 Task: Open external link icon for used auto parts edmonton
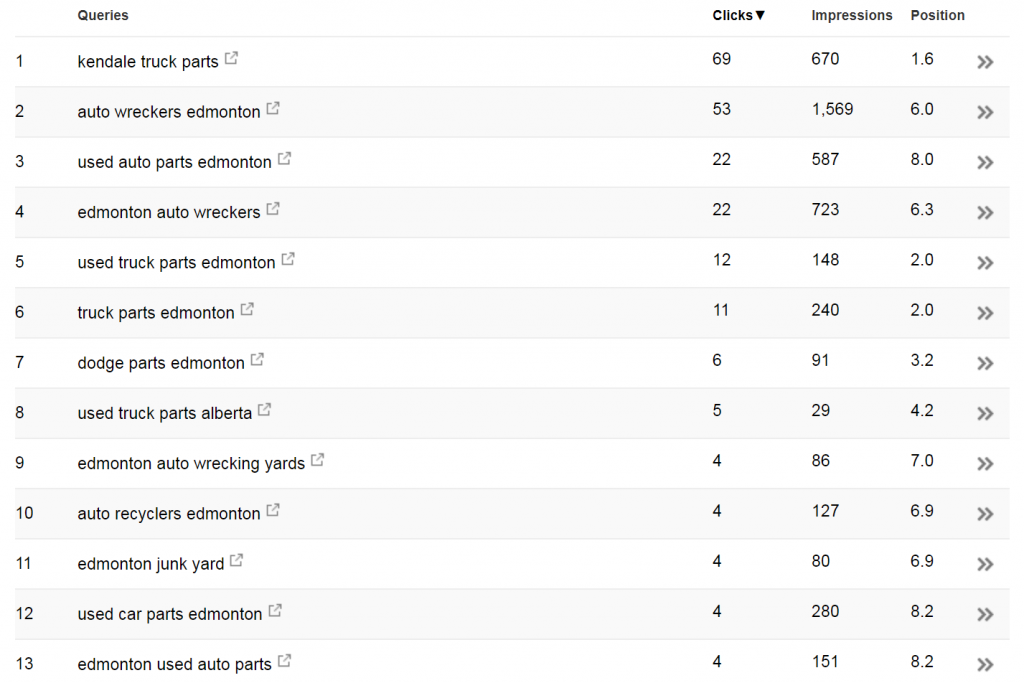284,159
